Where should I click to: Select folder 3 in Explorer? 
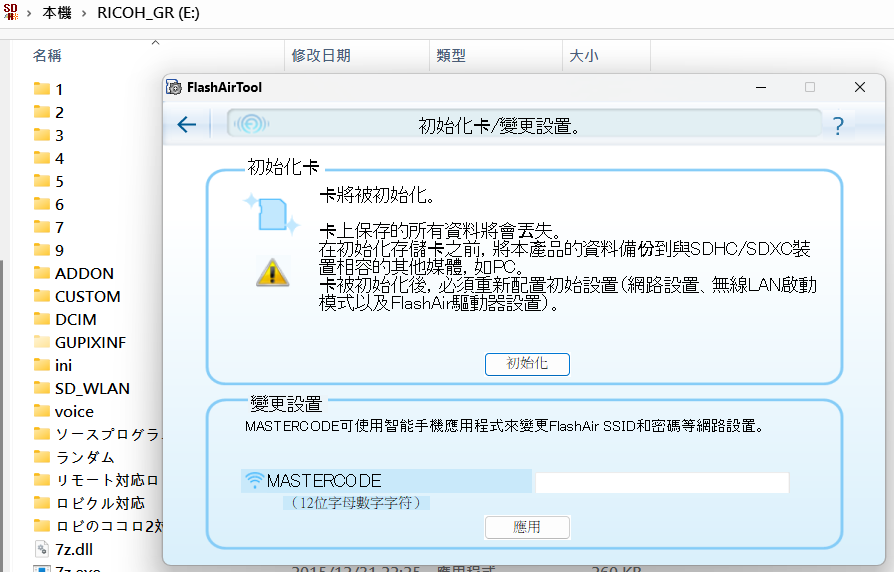(x=48, y=135)
